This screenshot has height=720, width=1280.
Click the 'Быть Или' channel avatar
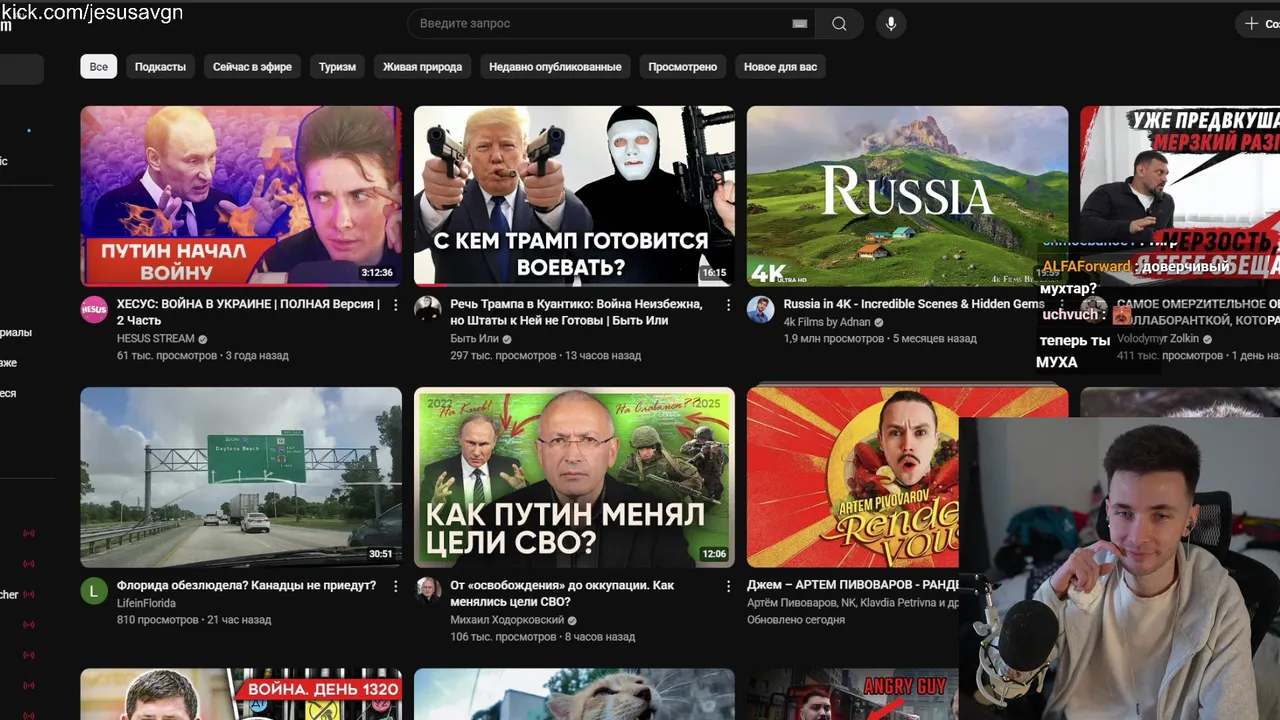[x=428, y=309]
